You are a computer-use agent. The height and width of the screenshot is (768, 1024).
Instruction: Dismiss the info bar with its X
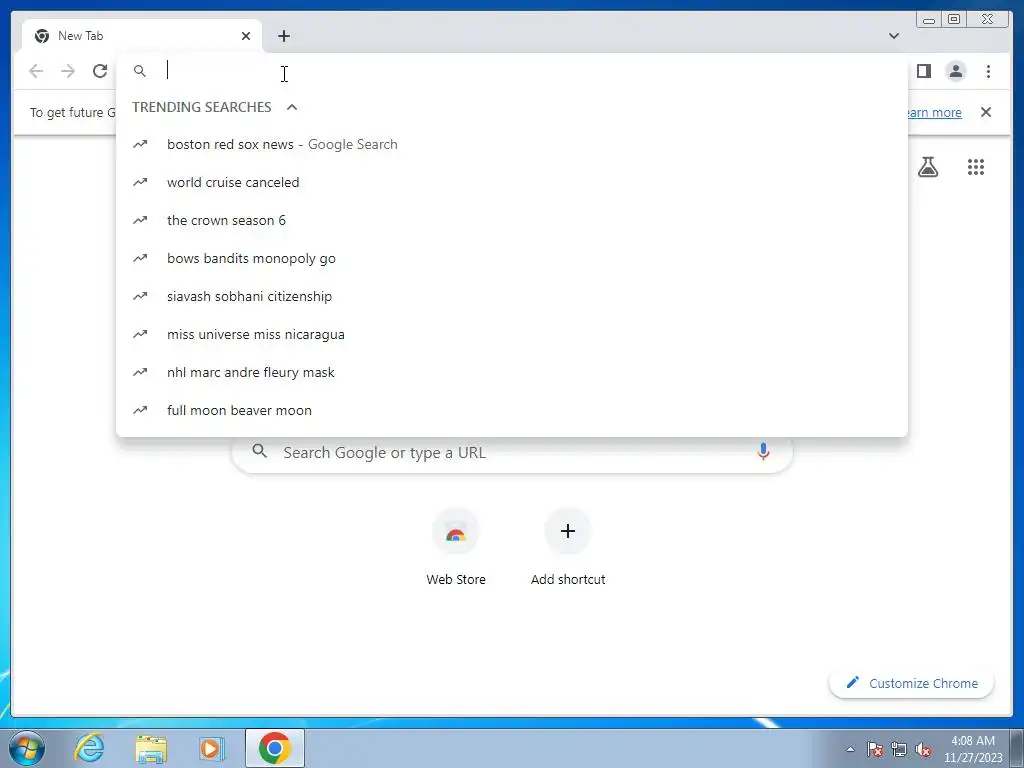[x=986, y=112]
